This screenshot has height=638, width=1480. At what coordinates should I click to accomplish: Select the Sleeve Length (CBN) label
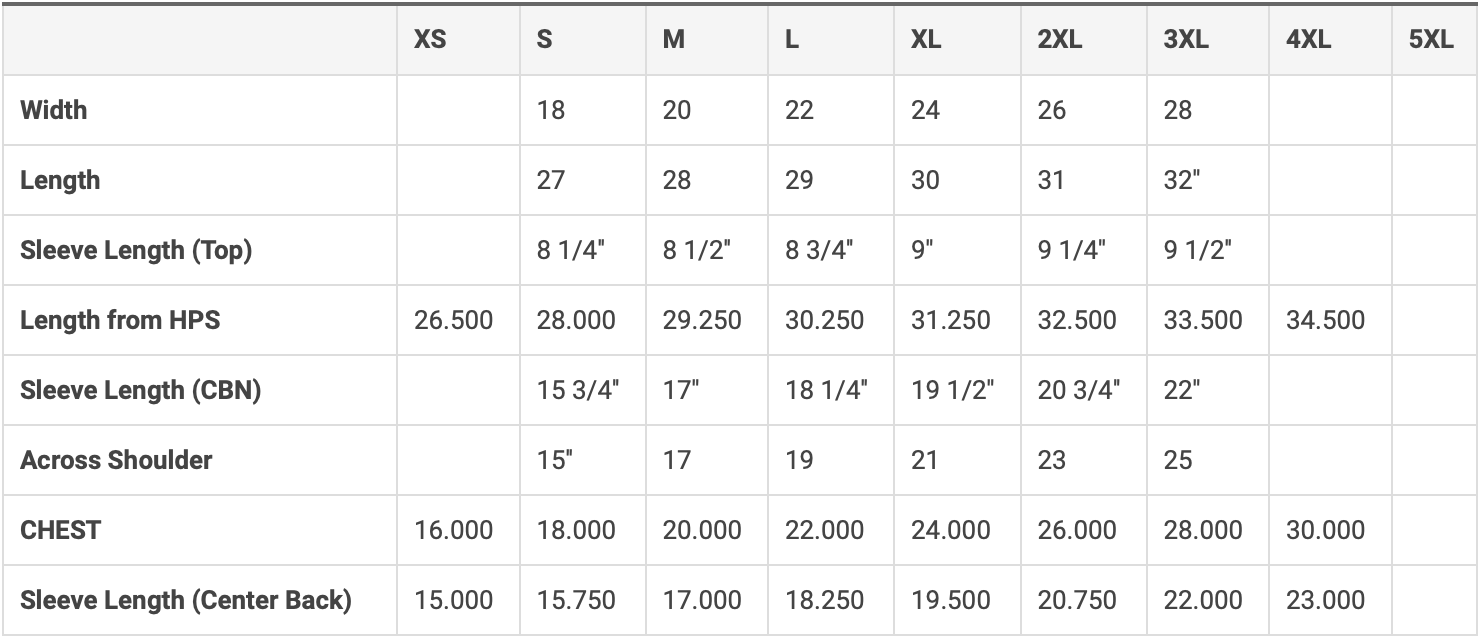click(141, 390)
